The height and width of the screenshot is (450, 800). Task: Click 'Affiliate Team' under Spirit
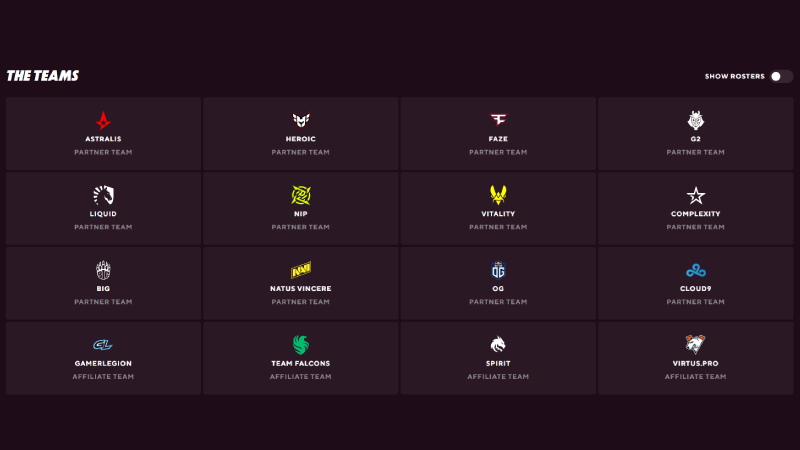[498, 377]
